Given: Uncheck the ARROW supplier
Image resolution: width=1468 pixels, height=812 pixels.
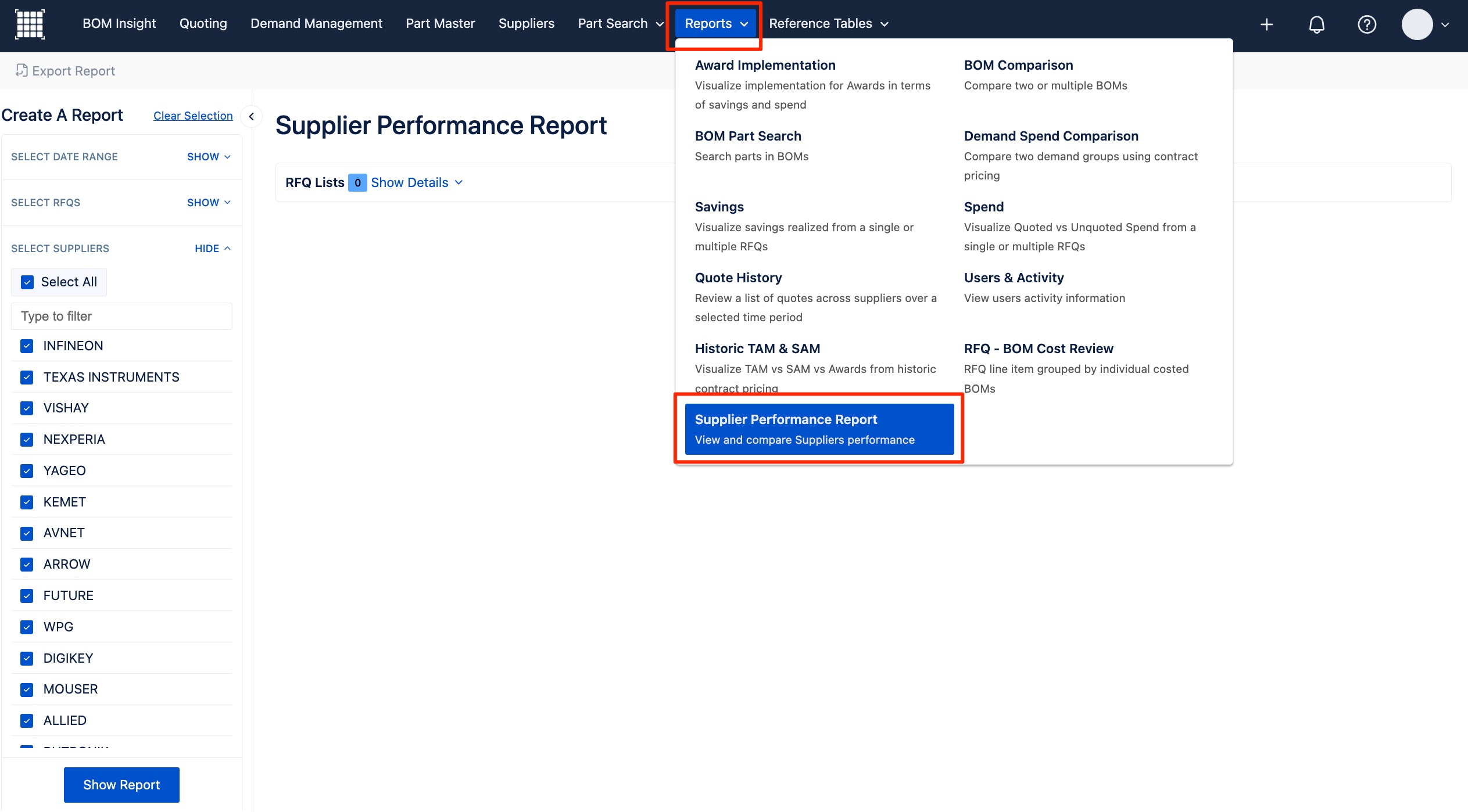Looking at the screenshot, I should coord(27,565).
